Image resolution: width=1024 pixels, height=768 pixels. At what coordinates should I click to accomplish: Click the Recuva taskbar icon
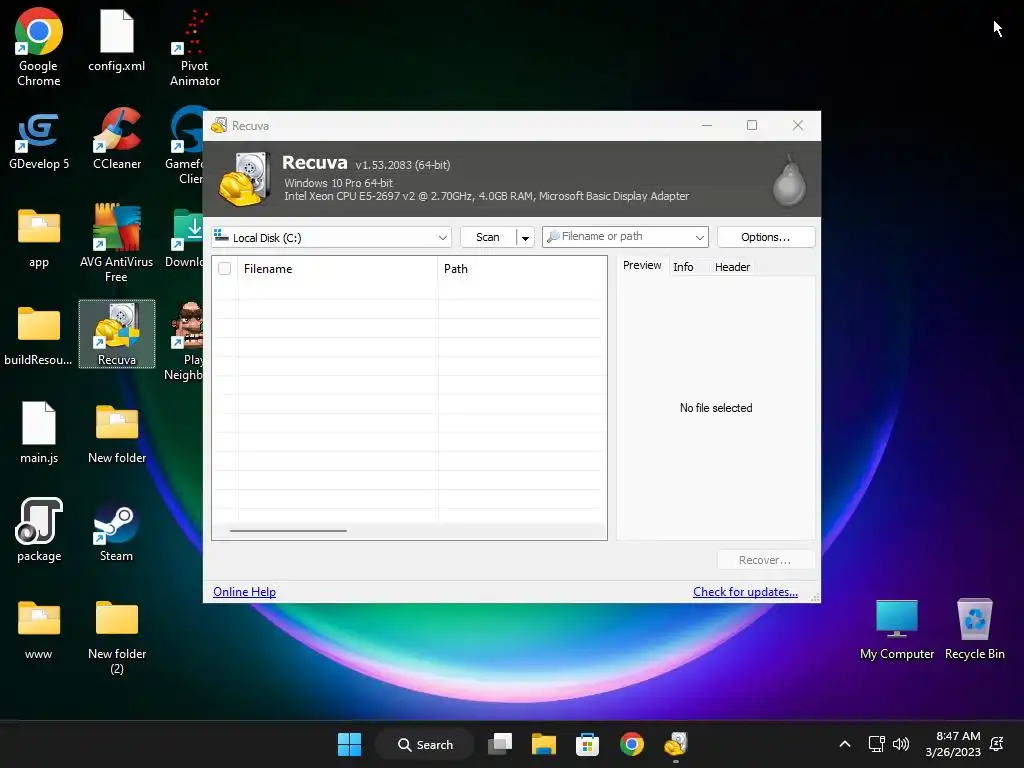pos(676,744)
